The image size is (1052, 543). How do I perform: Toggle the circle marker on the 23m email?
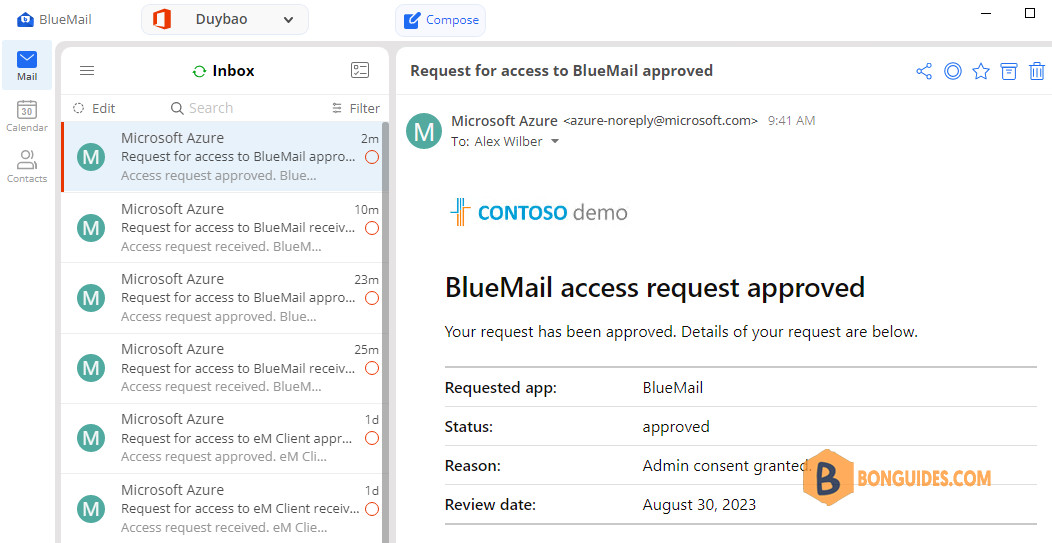[372, 298]
